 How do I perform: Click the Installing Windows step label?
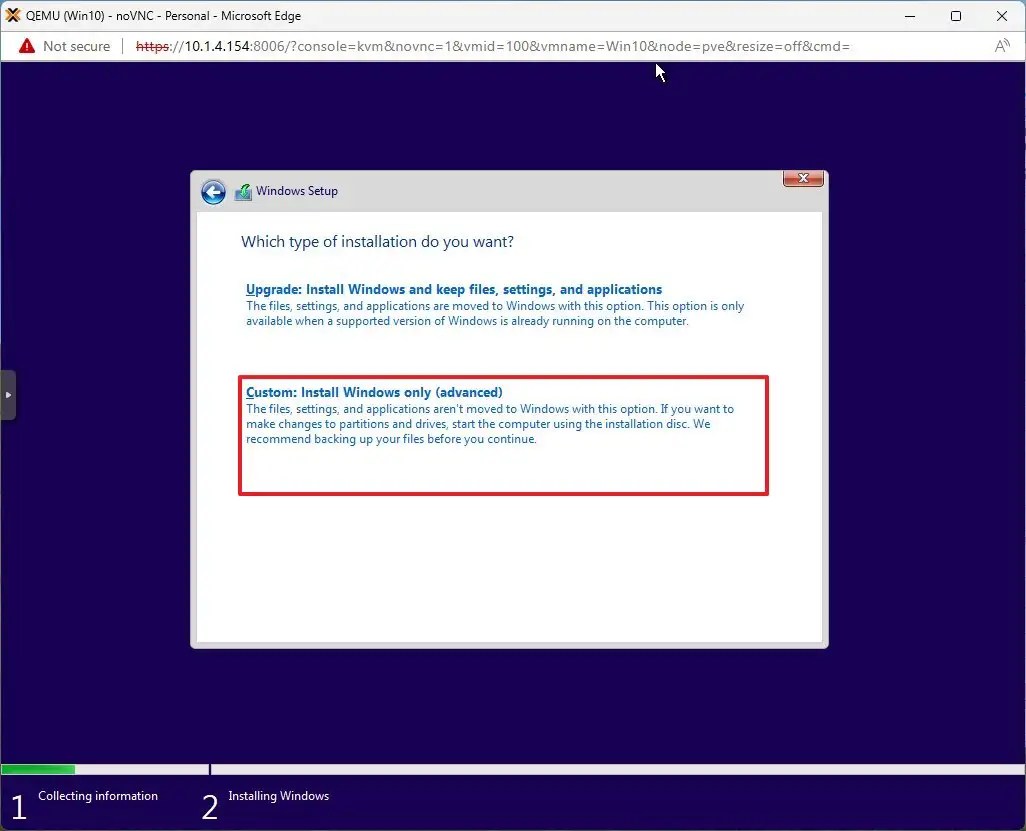(x=278, y=796)
